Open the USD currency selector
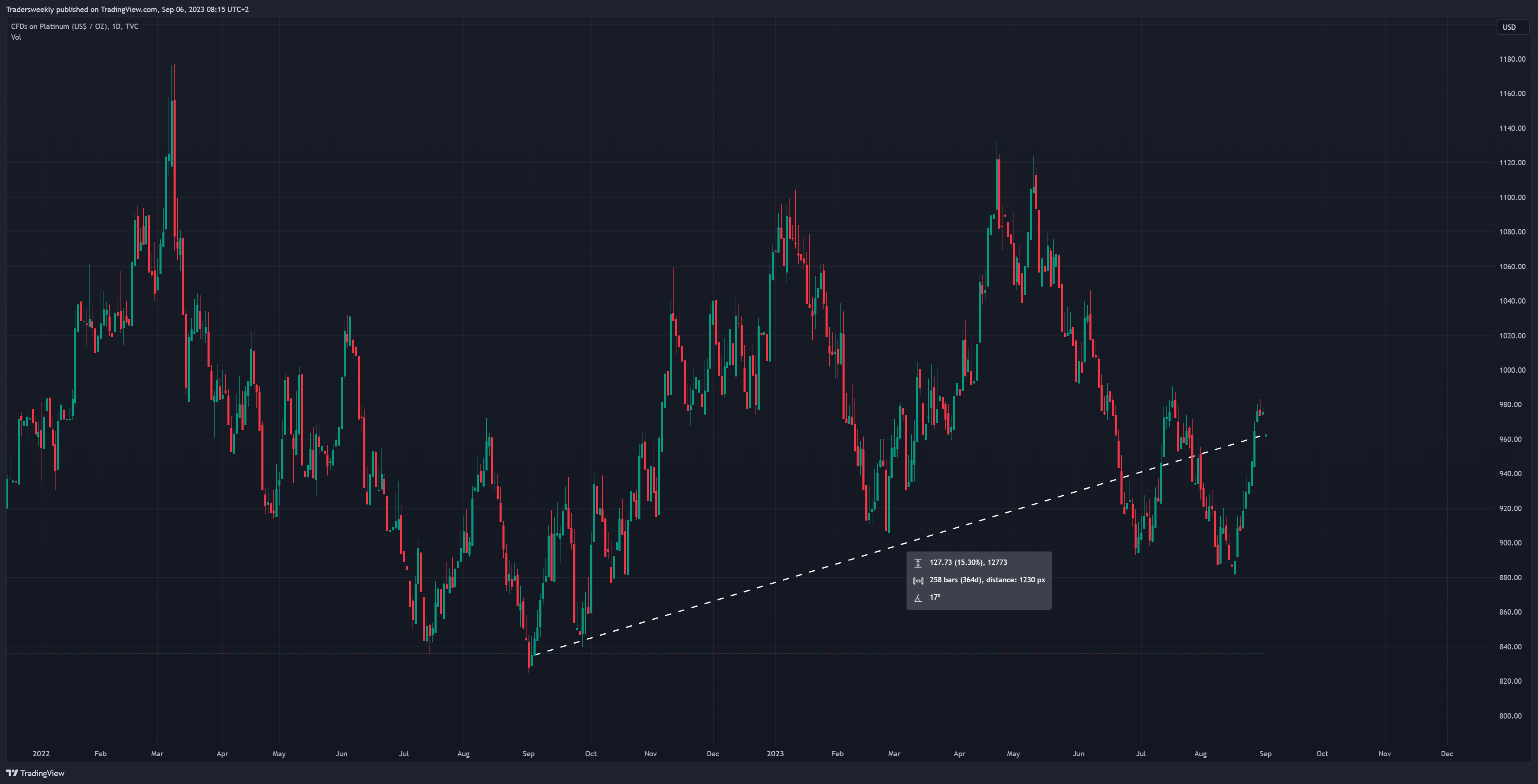 coord(1512,27)
